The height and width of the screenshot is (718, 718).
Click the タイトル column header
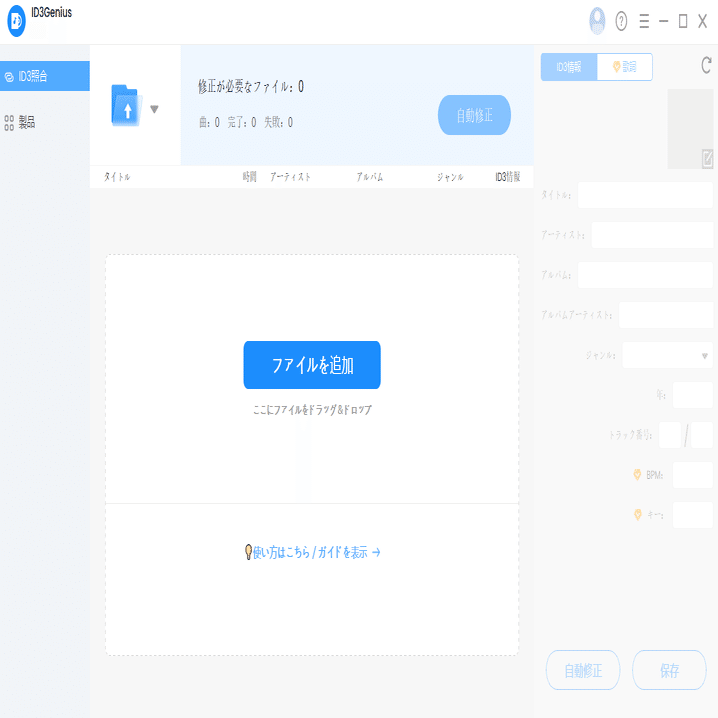click(x=117, y=177)
